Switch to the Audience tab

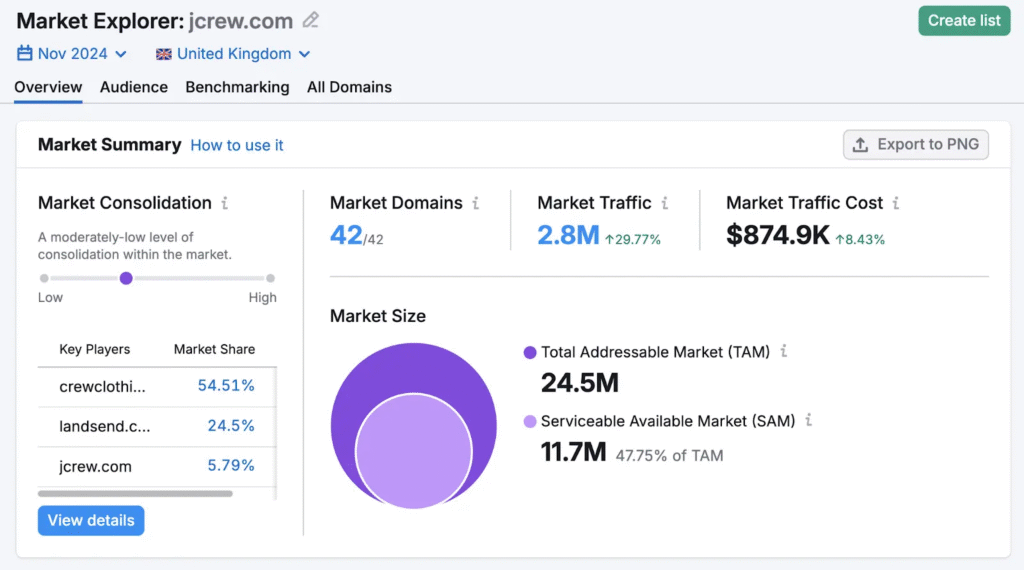pos(134,87)
